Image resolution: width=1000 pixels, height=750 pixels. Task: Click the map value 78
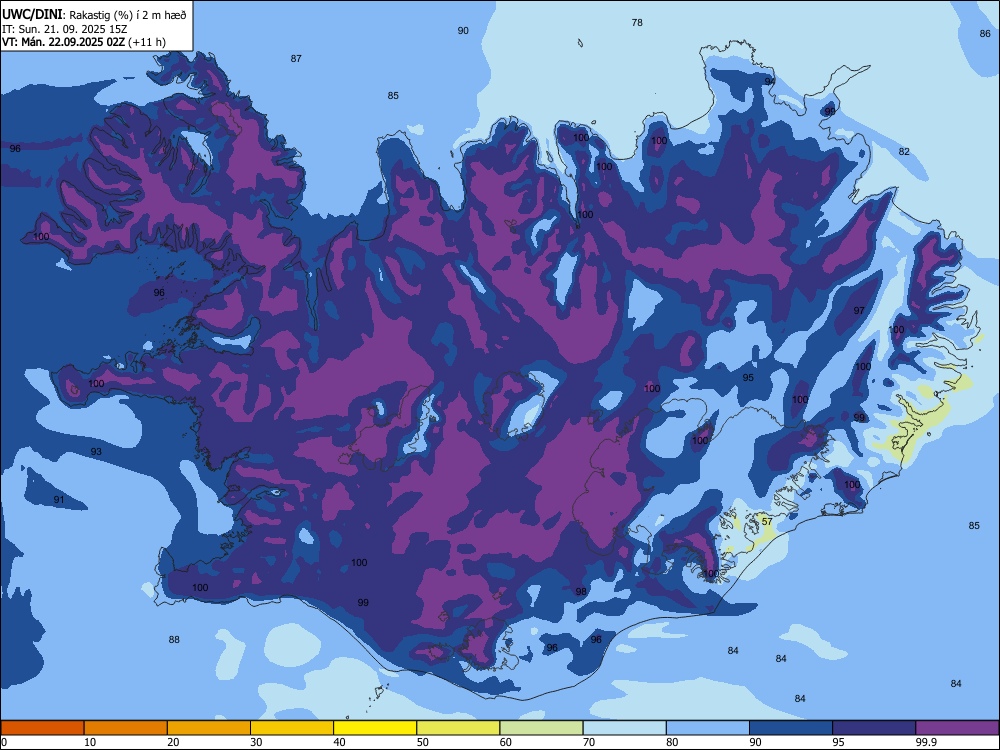[x=637, y=22]
